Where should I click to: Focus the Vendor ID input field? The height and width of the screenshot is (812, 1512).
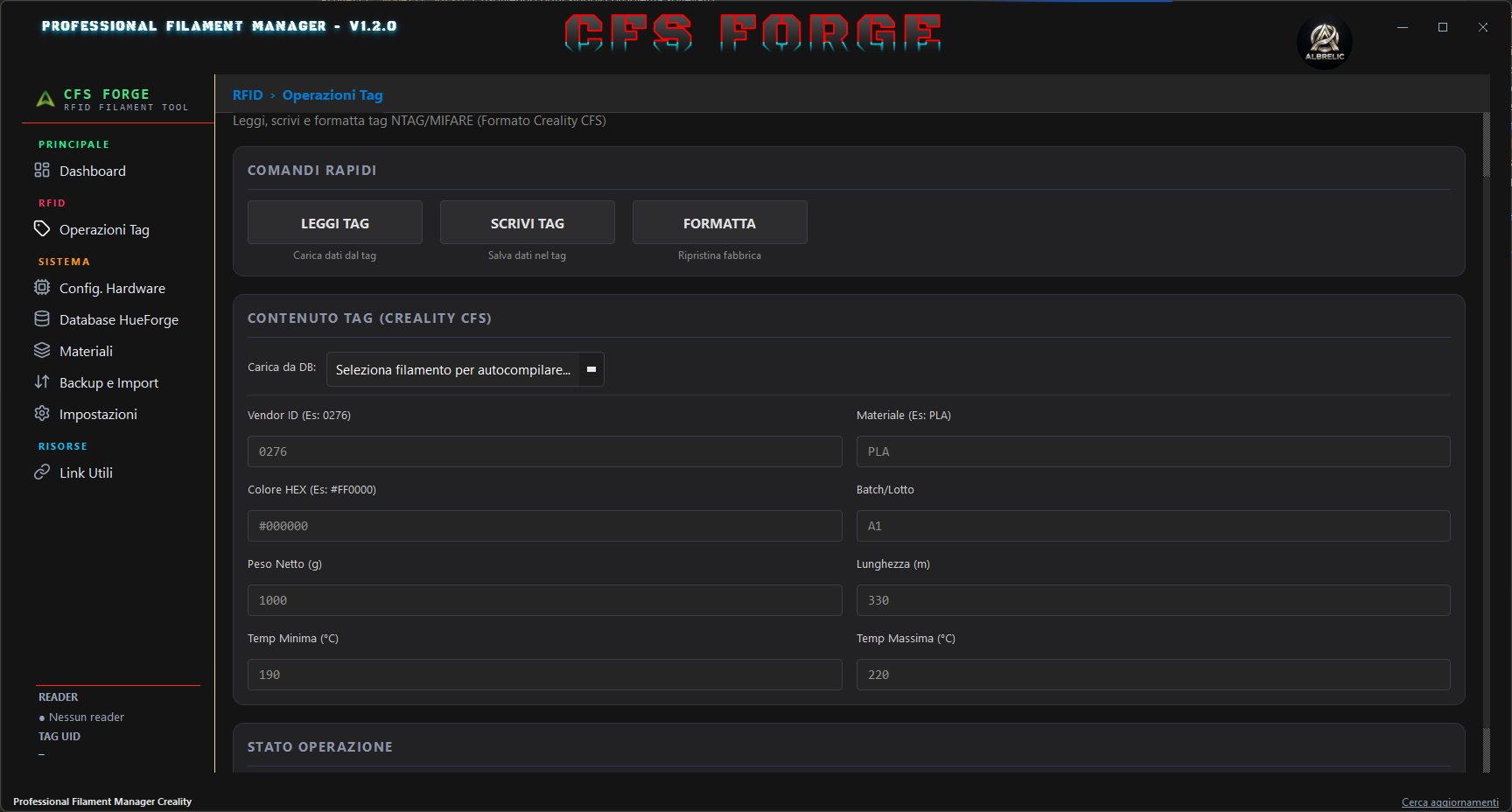tap(545, 451)
